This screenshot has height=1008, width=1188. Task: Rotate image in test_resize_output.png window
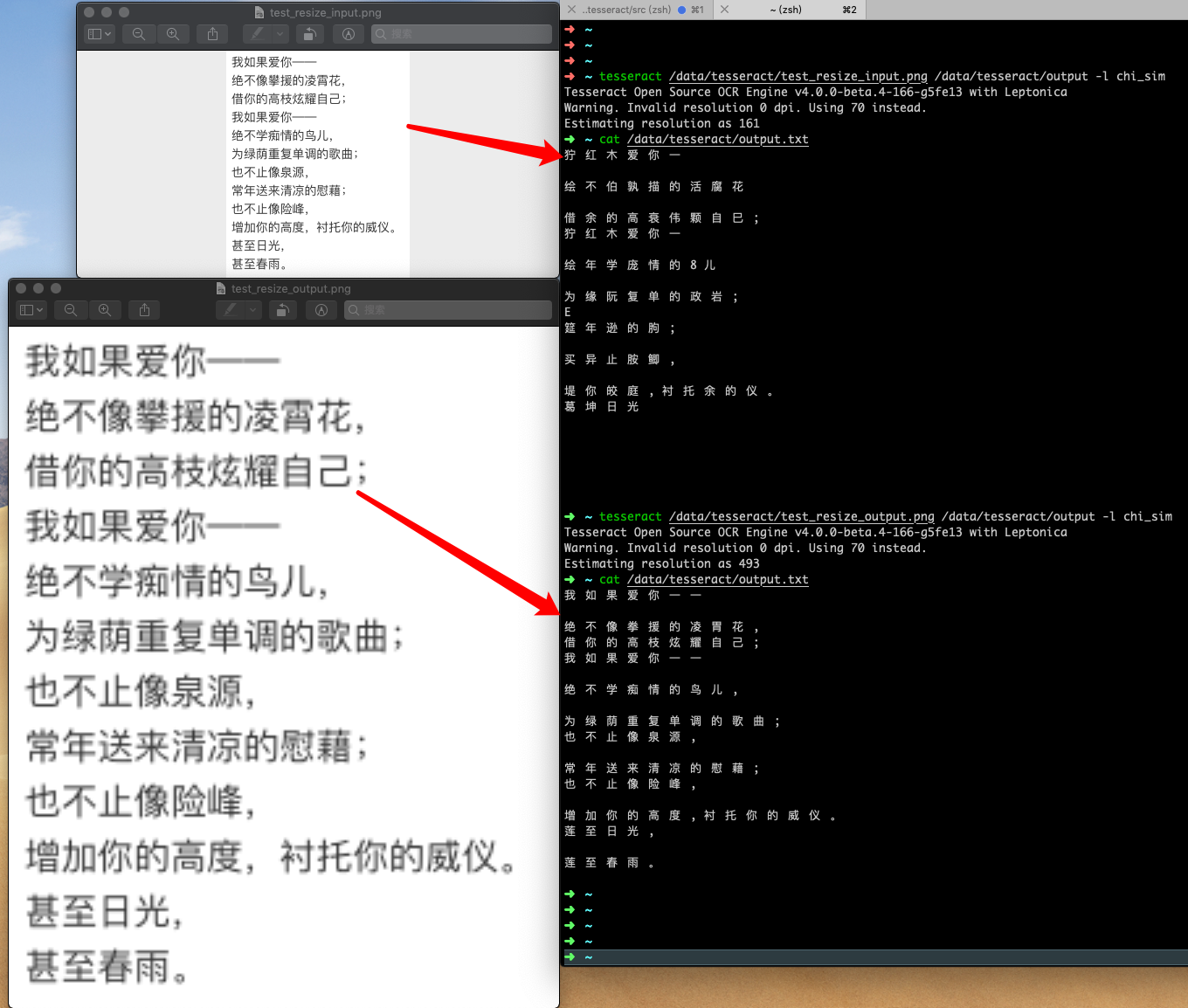click(x=282, y=310)
